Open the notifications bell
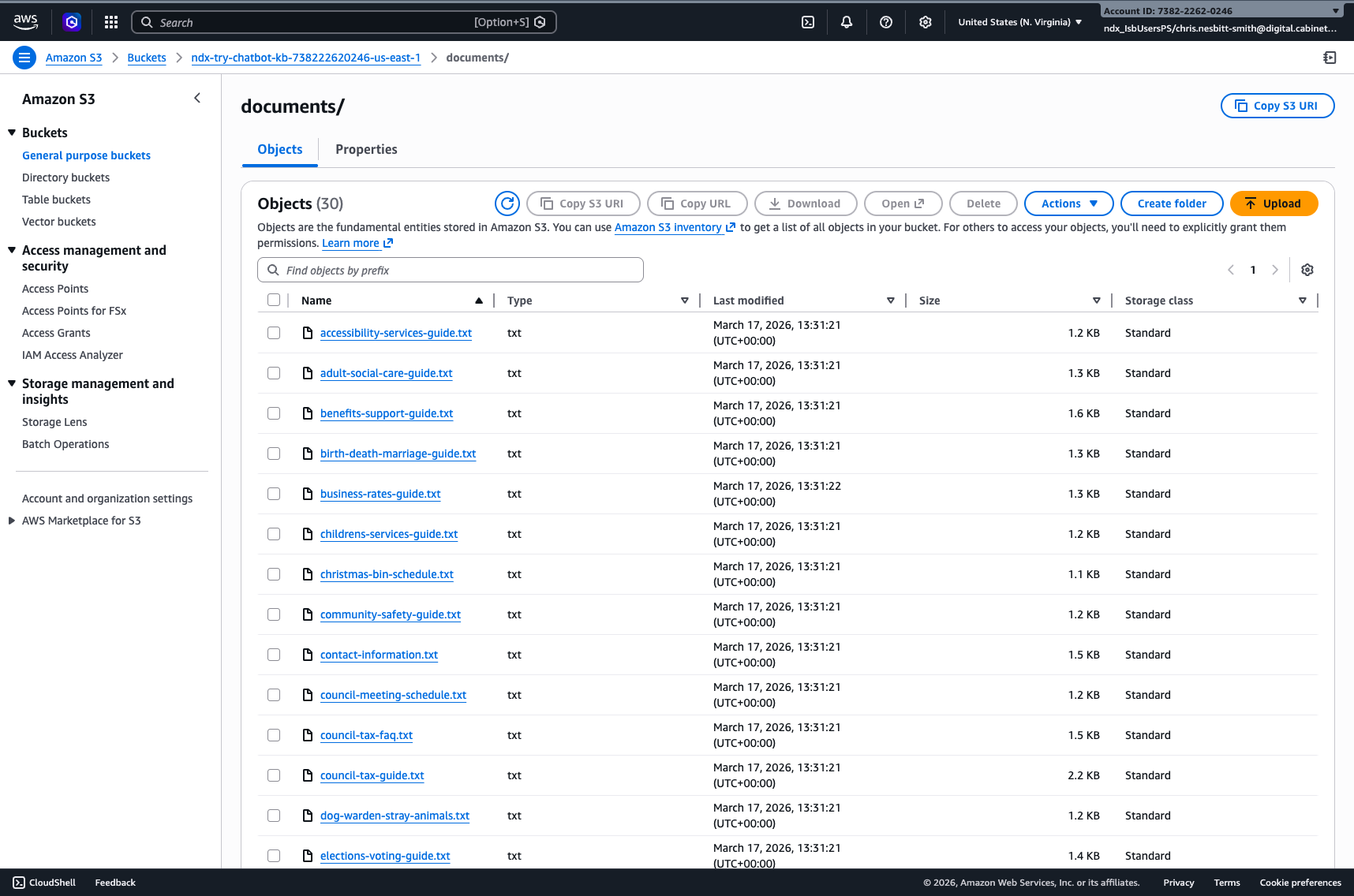 [847, 22]
